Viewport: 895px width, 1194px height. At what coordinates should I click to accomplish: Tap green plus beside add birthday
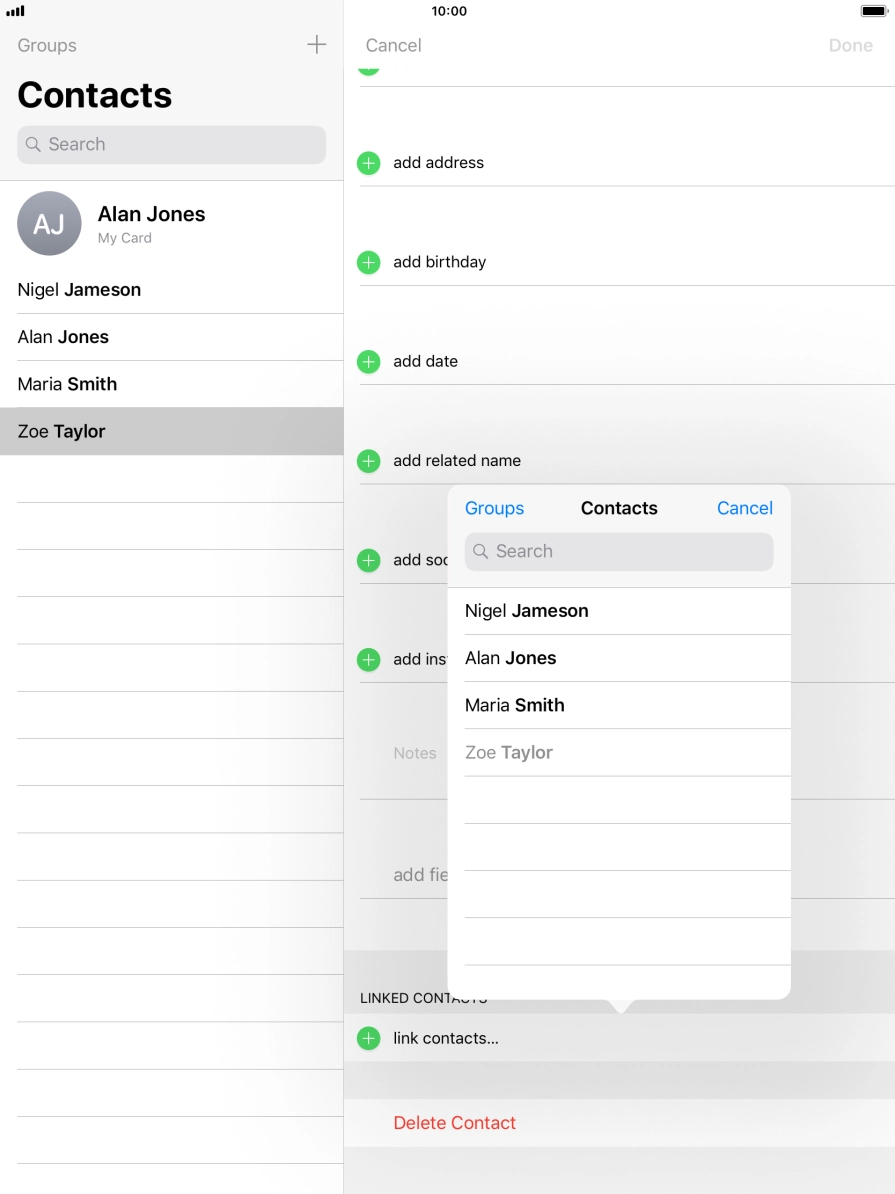point(369,262)
